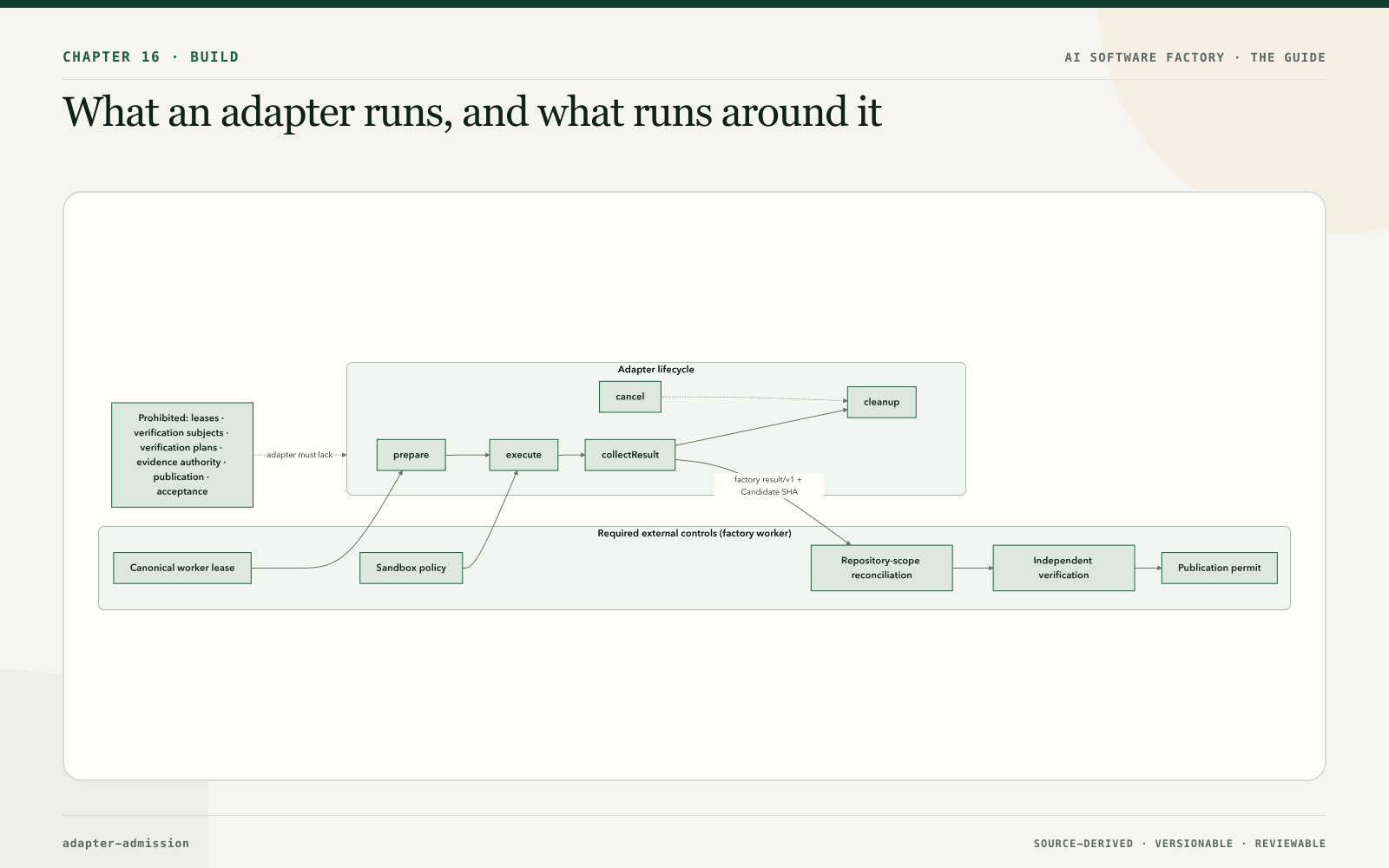Click the 'prepare' lifecycle node

[x=411, y=455]
